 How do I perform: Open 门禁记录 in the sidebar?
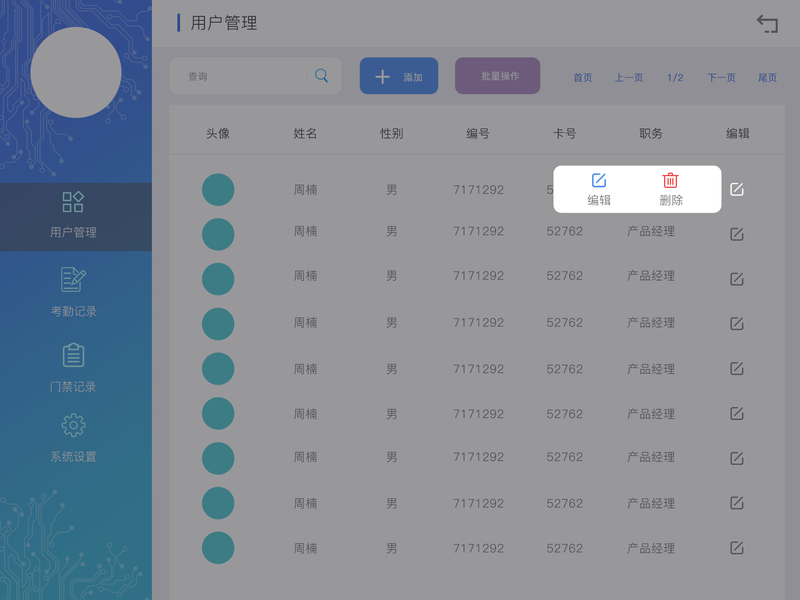(x=73, y=367)
